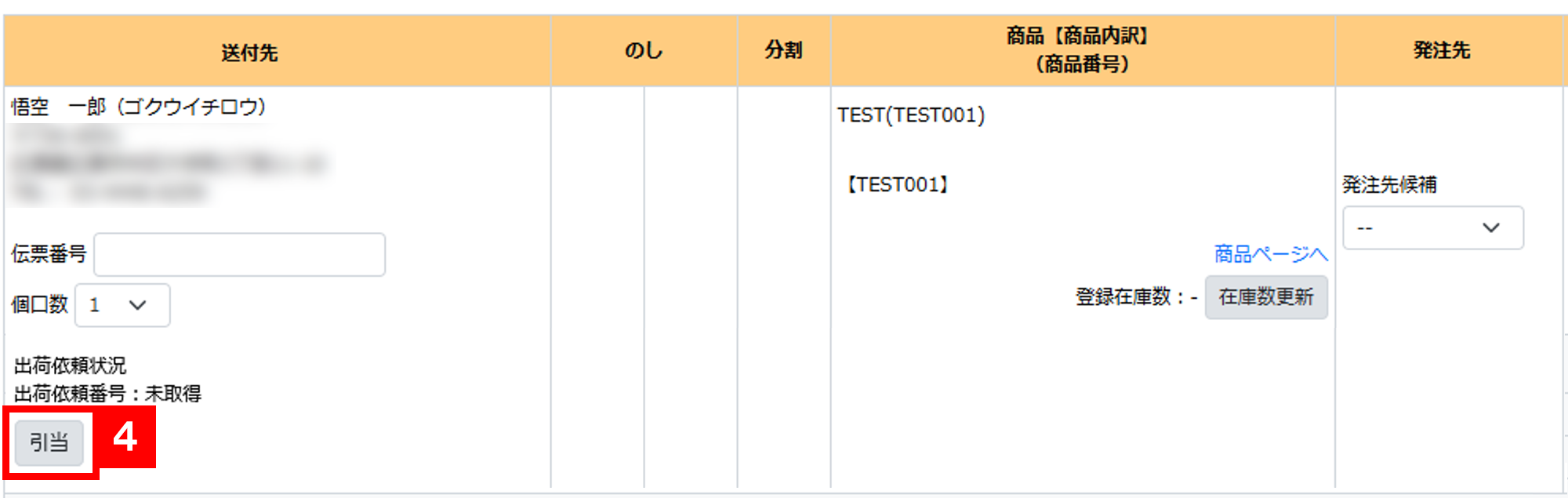Click the 送付先 column header
The image size is (1568, 498).
(x=249, y=53)
